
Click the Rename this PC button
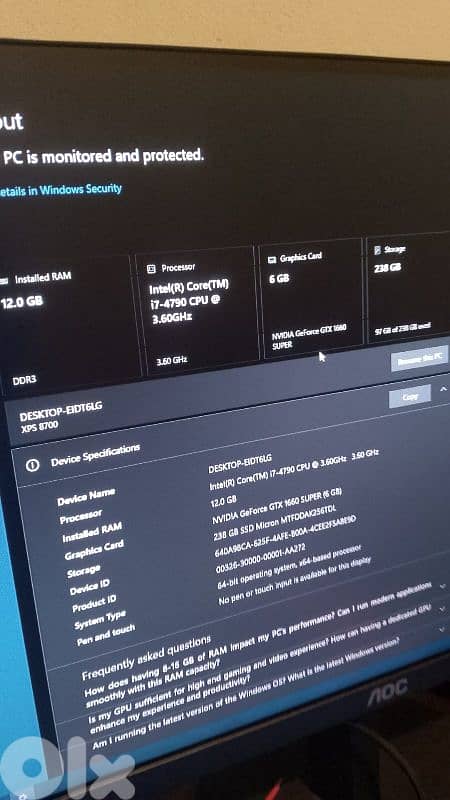419,359
